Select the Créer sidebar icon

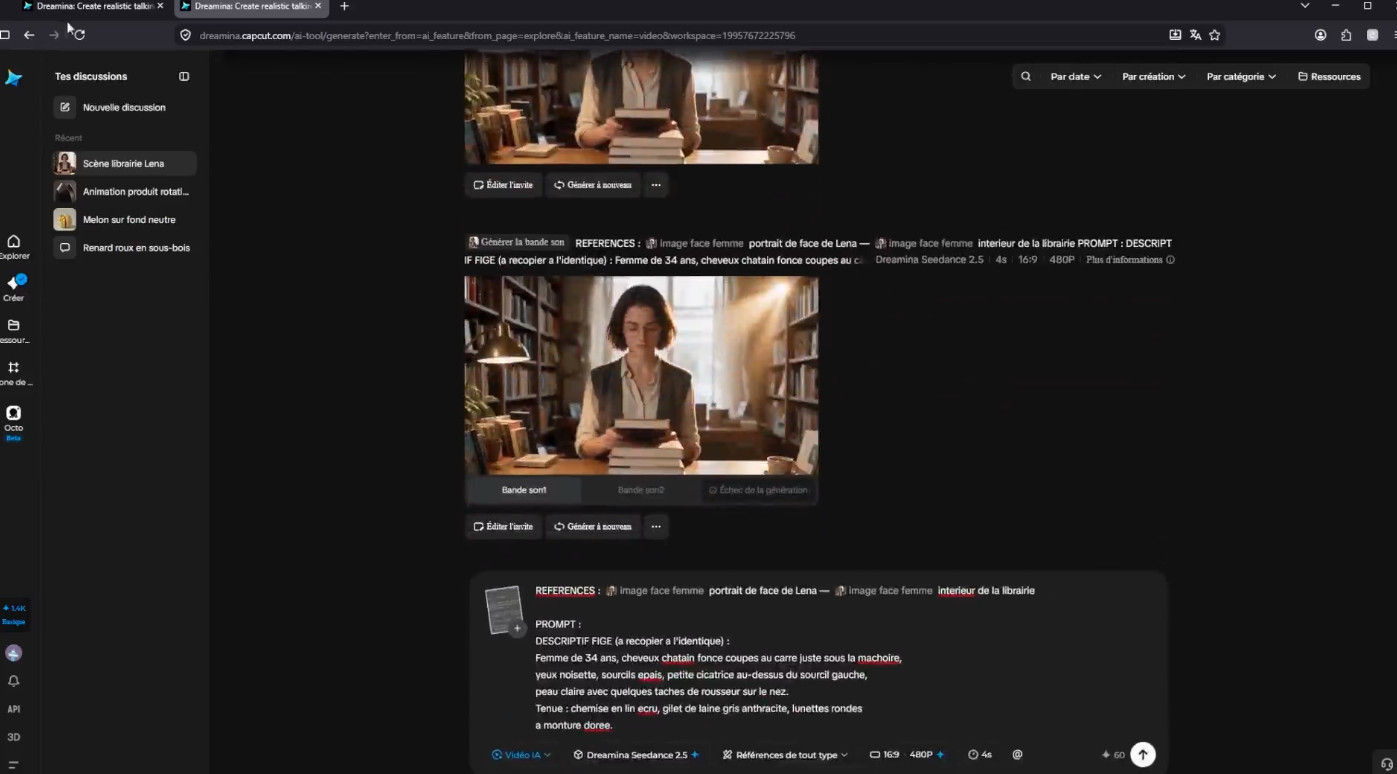[14, 288]
